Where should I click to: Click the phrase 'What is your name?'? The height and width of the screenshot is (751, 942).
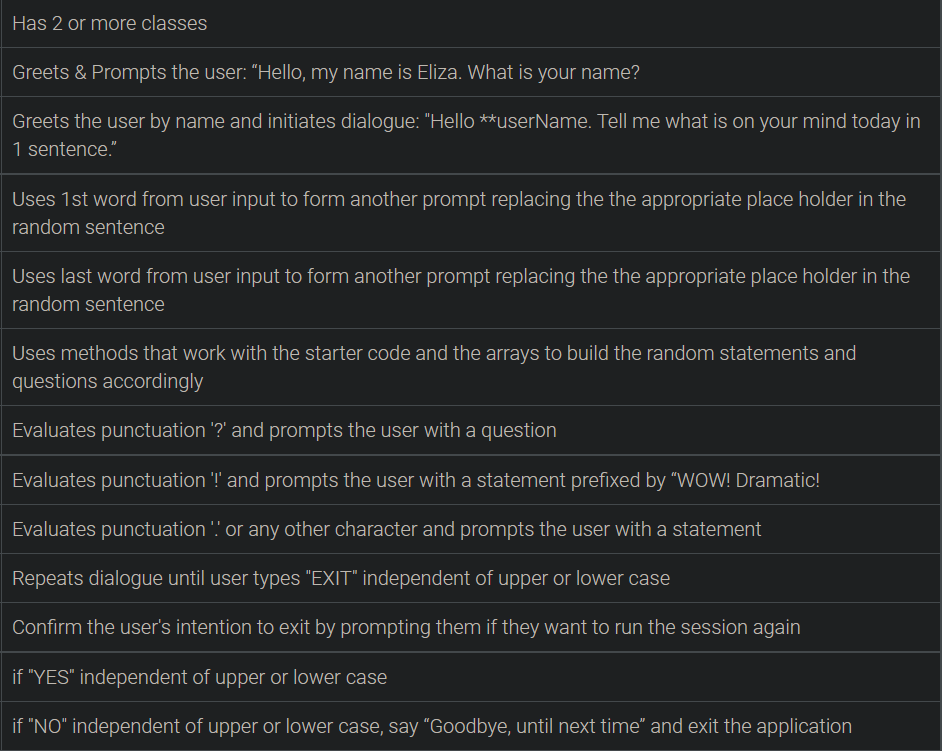point(553,73)
